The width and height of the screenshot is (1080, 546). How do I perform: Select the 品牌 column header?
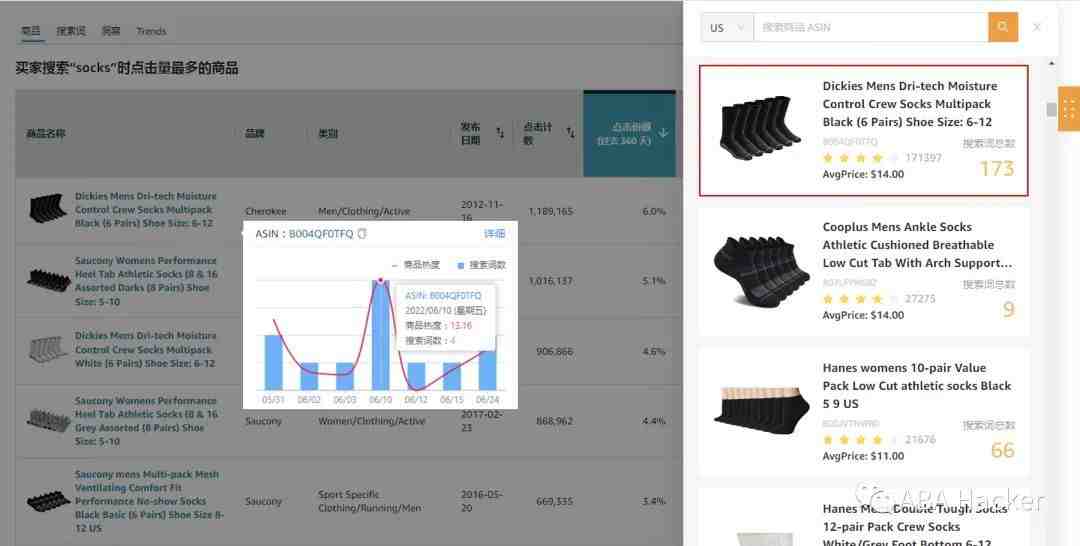pos(254,133)
